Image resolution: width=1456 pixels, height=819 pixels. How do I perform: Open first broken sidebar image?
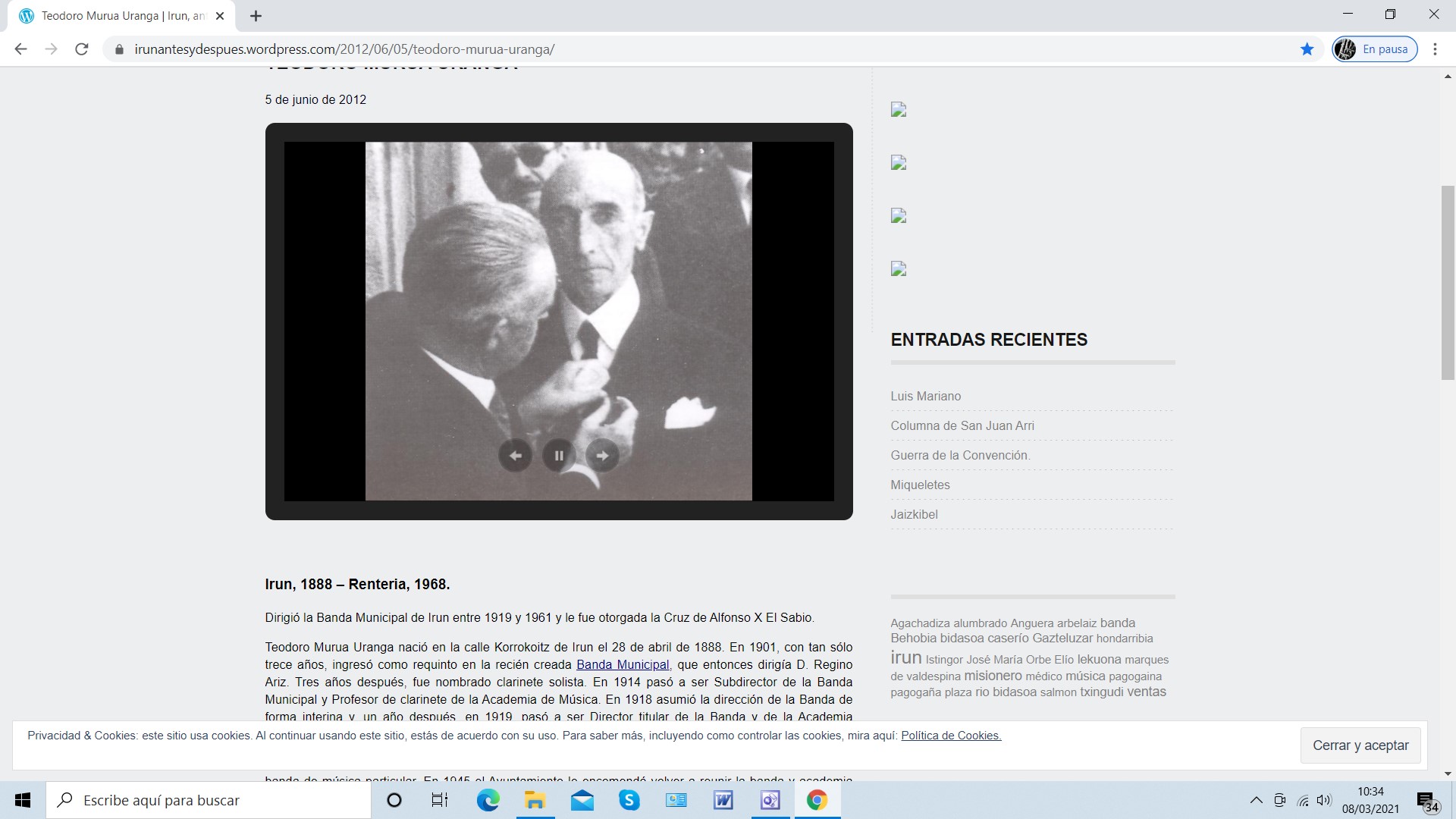[899, 110]
